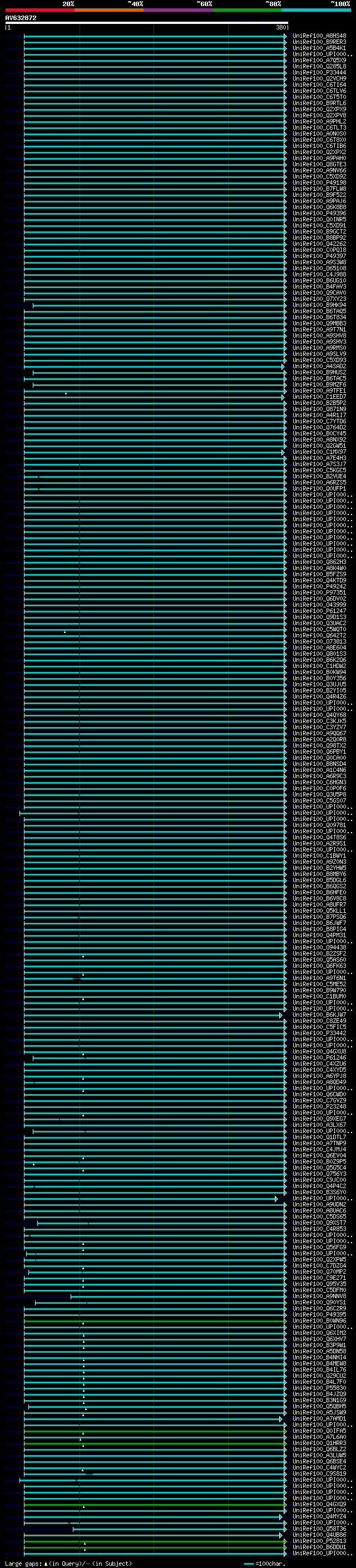This screenshot has height=1568, width=356.
Task: Click the label UniRef100_Q58T36
Action: [319, 1529]
